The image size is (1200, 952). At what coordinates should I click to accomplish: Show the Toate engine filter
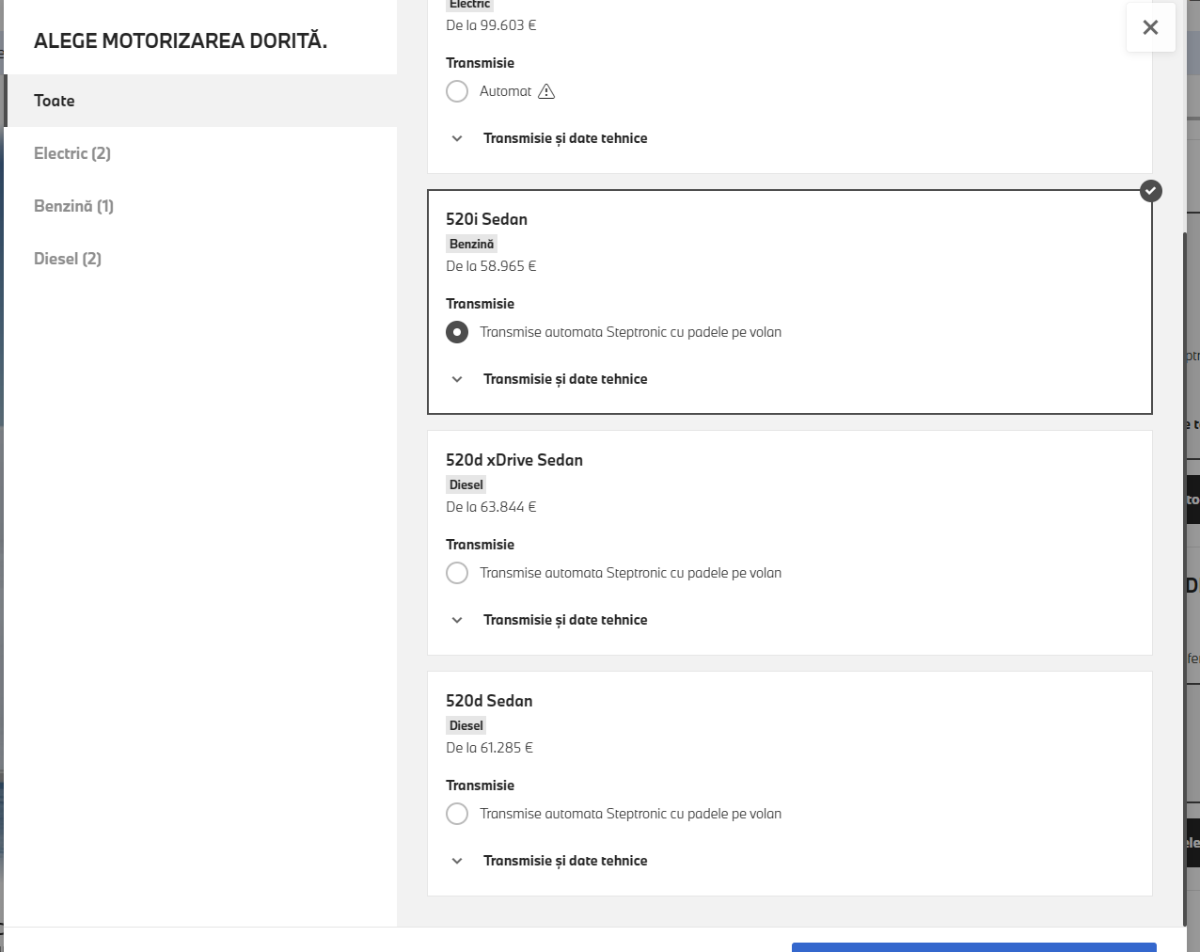point(55,101)
